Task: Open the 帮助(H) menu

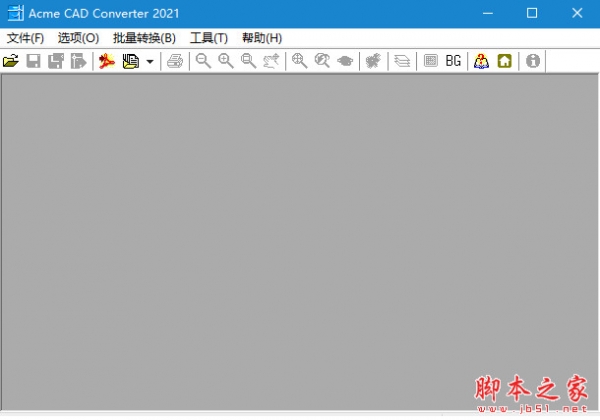Action: (262, 38)
